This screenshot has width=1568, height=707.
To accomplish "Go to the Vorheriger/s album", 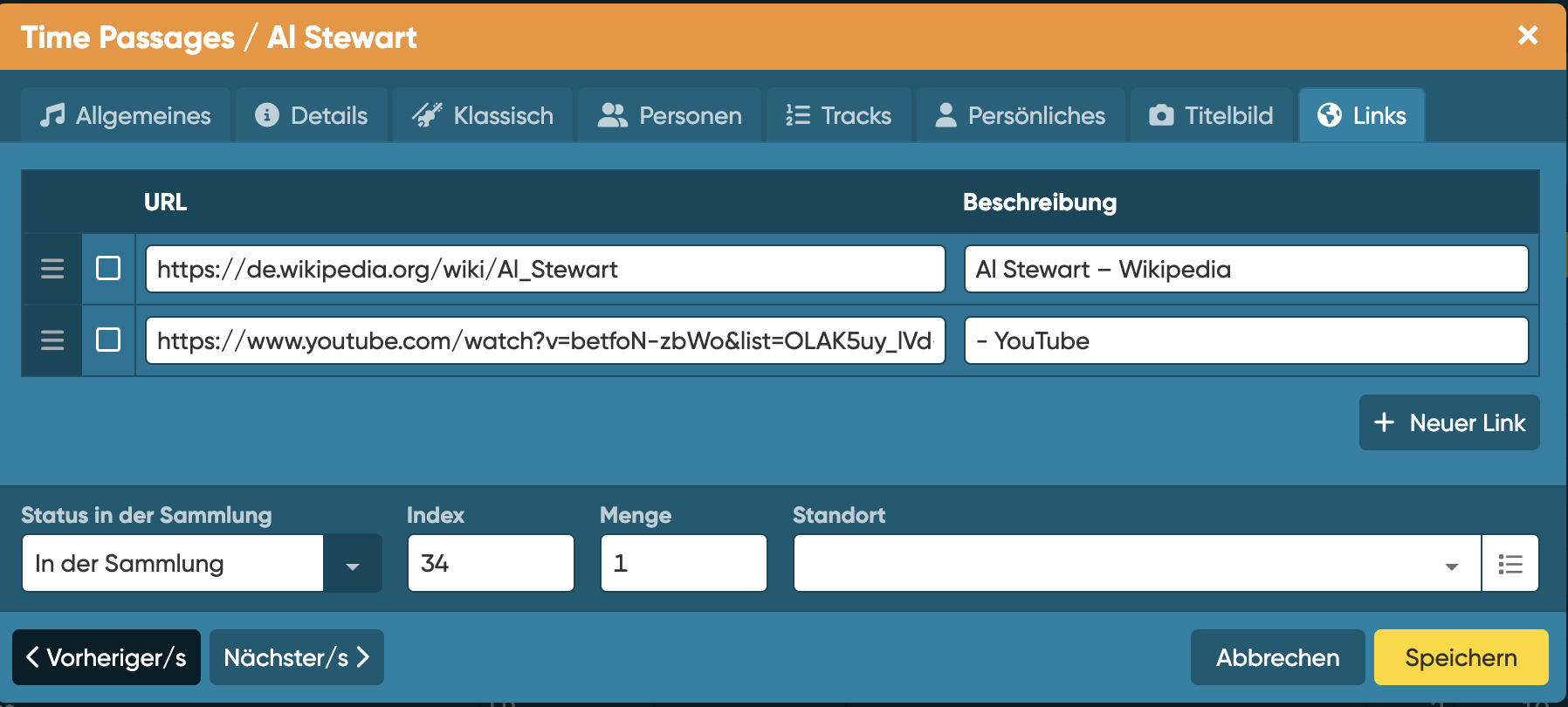I will click(x=107, y=658).
